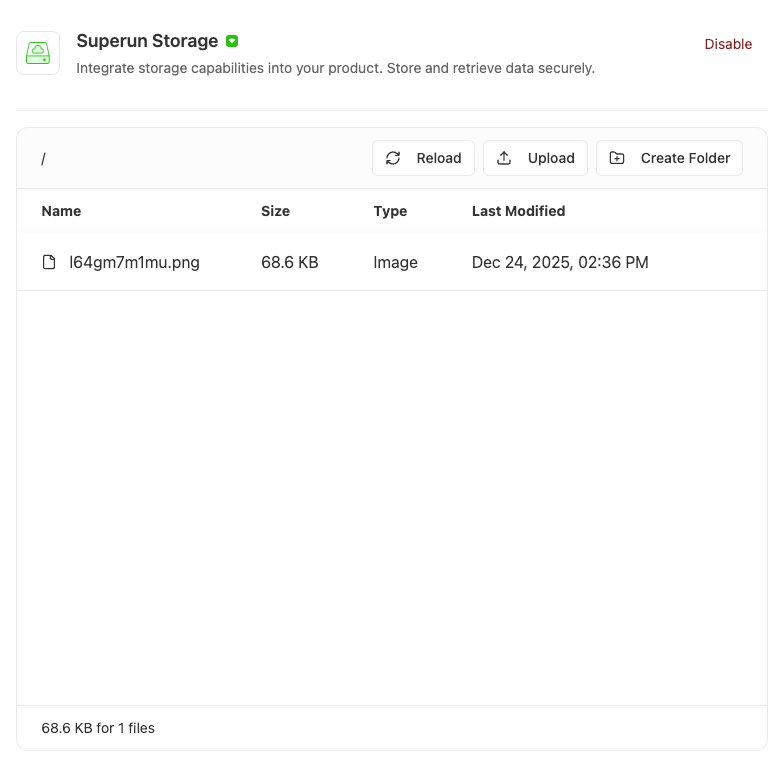The width and height of the screenshot is (778, 770).
Task: Sort by the Name column header
Action: [61, 211]
